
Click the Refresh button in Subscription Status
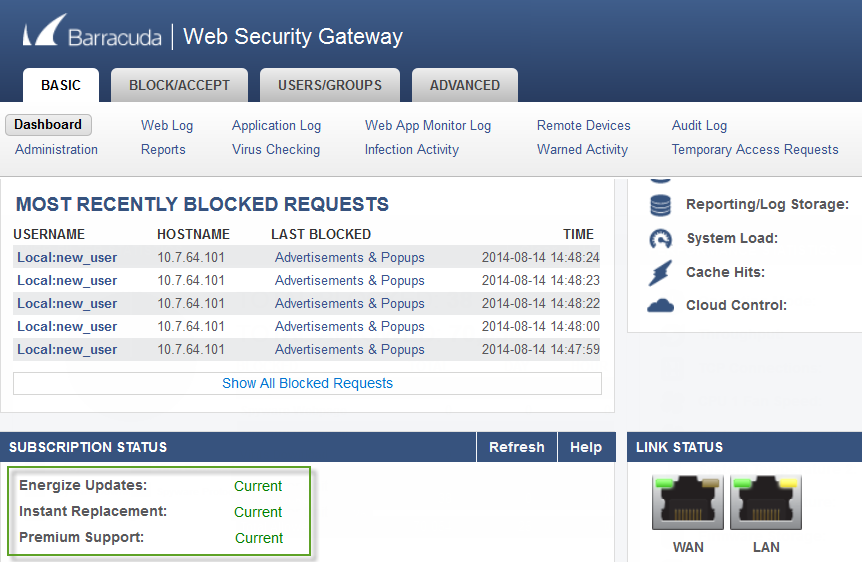[517, 447]
